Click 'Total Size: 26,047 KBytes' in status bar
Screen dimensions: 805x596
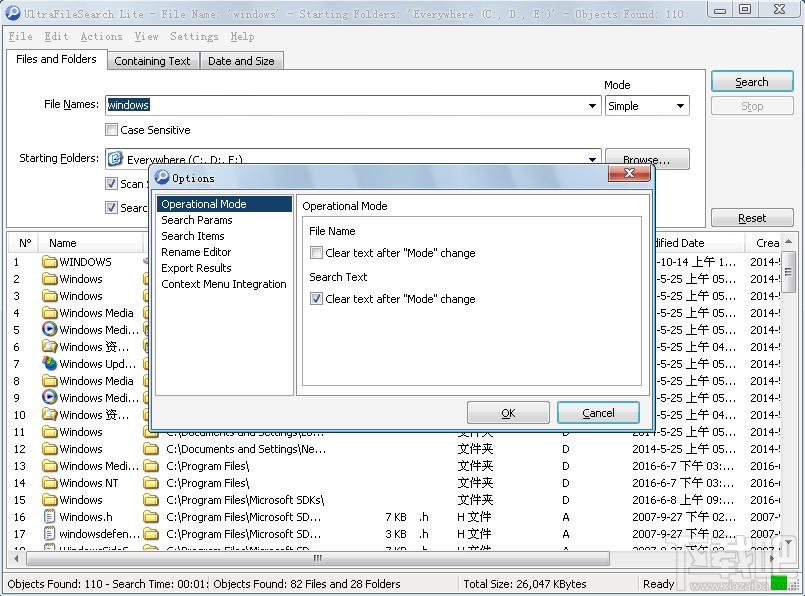point(525,584)
